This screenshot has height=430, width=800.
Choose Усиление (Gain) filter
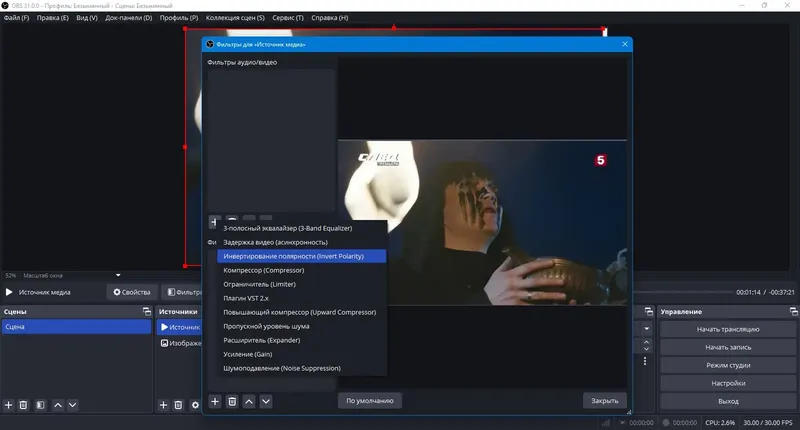pyautogui.click(x=302, y=354)
